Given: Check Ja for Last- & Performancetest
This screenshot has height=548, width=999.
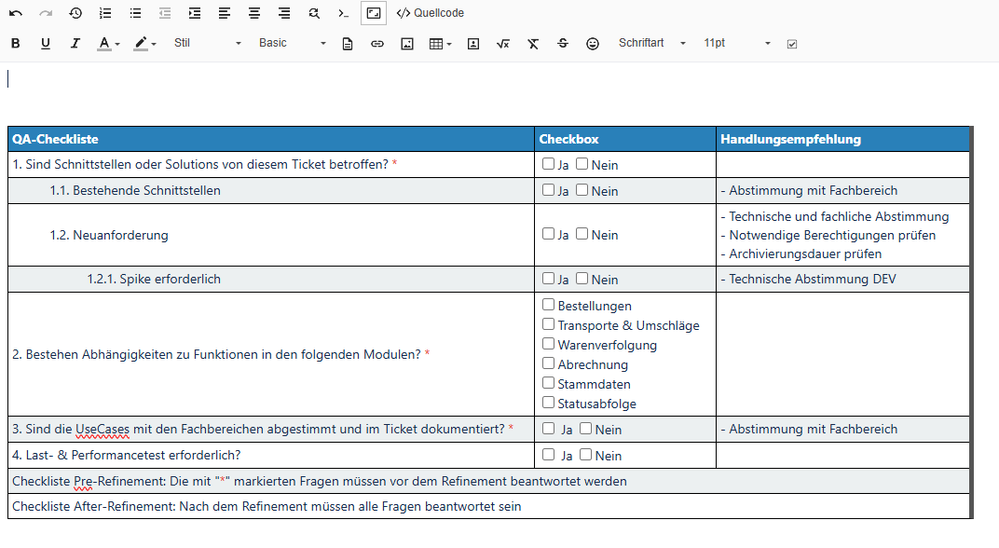Looking at the screenshot, I should click(x=548, y=455).
